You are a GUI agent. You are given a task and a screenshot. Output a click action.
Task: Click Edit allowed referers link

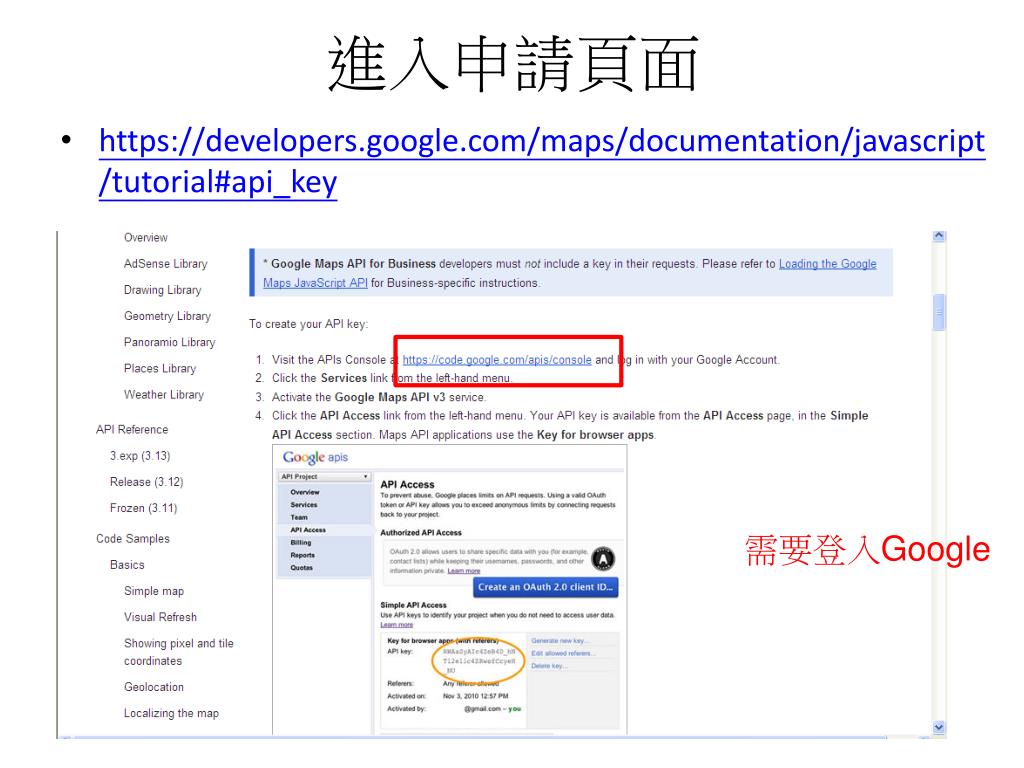[x=563, y=653]
